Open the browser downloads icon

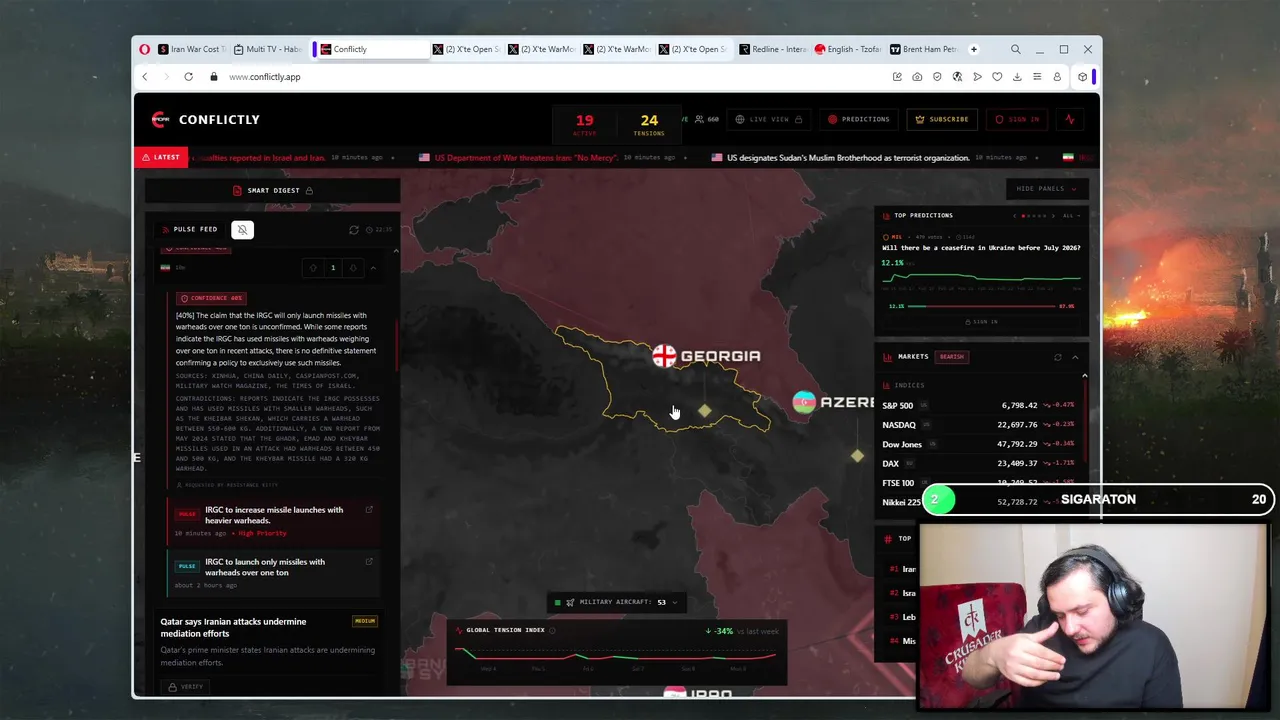point(1017,77)
